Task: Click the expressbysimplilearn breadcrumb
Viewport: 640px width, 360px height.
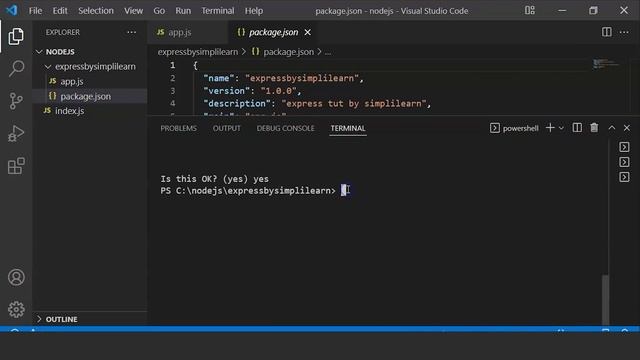Action: (198, 52)
